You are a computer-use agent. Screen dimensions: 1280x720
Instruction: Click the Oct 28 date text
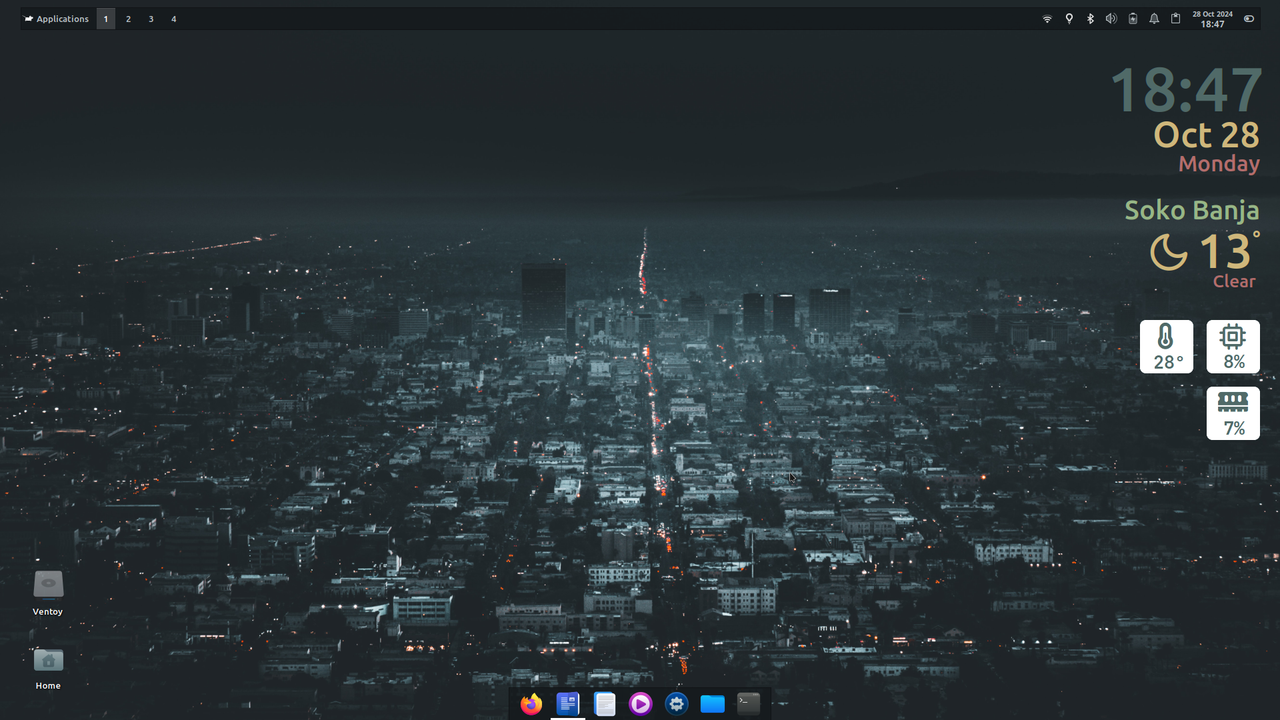pyautogui.click(x=1207, y=135)
